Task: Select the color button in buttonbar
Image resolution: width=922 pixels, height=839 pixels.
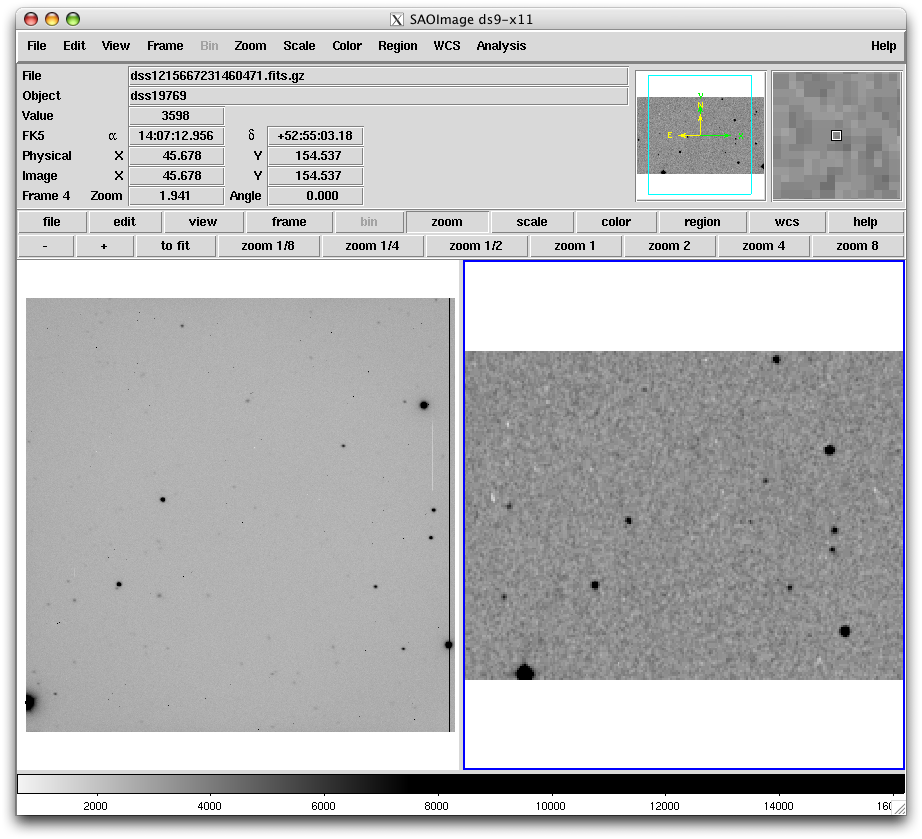Action: coord(616,222)
